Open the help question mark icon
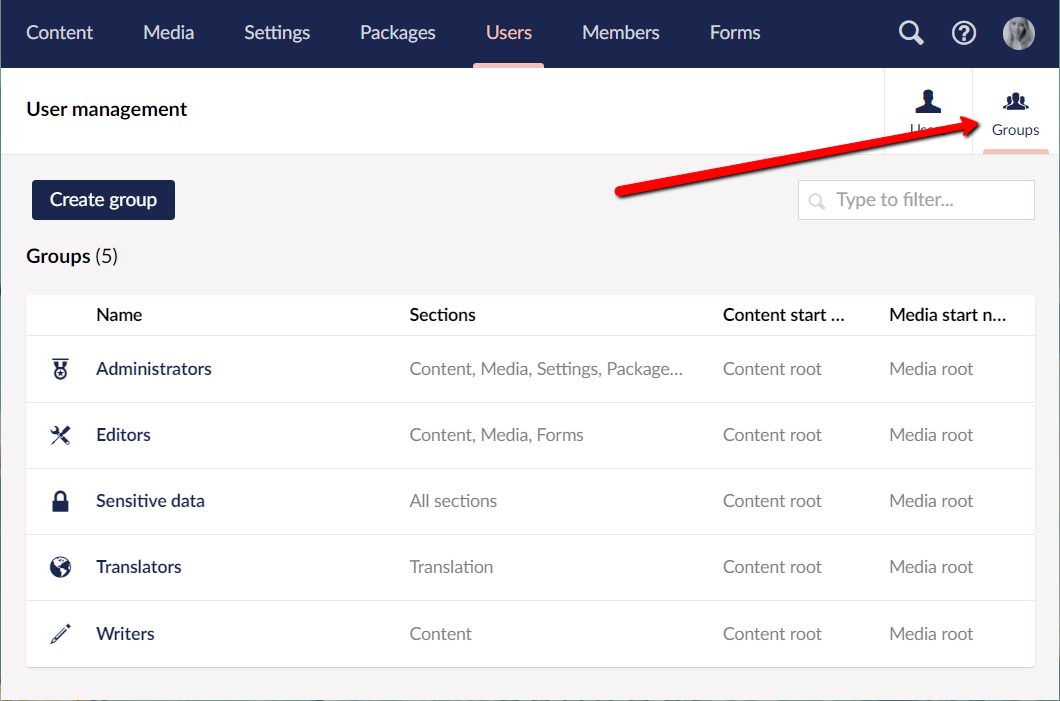The image size is (1060, 701). (963, 32)
